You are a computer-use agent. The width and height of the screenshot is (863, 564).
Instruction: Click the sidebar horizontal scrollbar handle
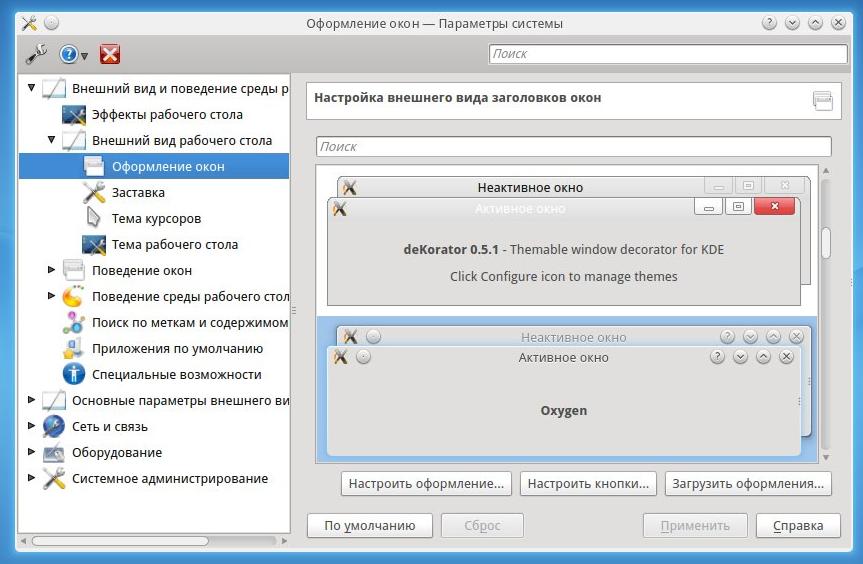120,541
